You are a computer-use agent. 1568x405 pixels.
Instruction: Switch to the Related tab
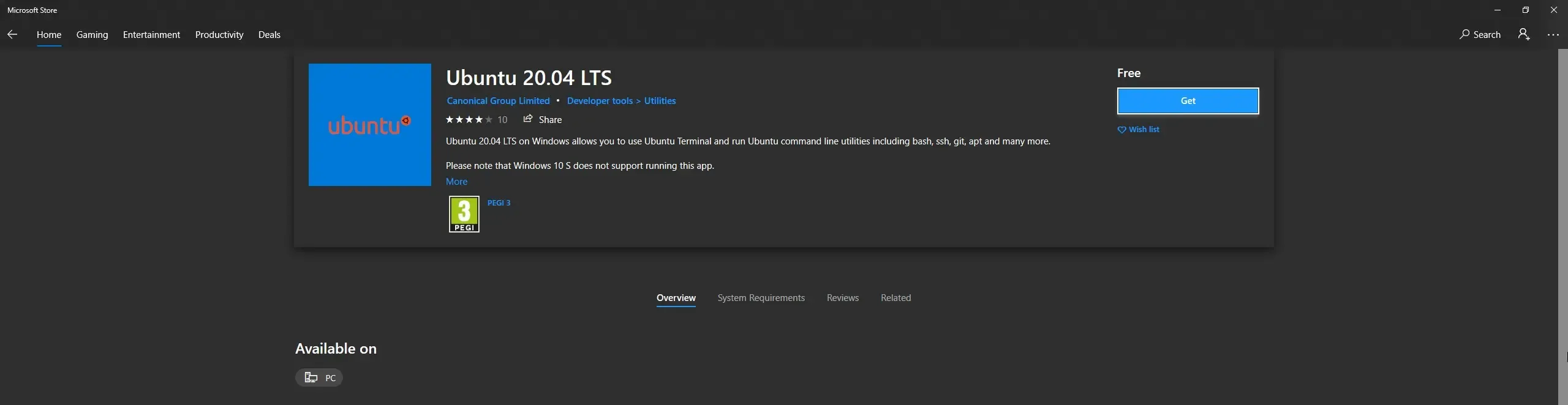(896, 298)
